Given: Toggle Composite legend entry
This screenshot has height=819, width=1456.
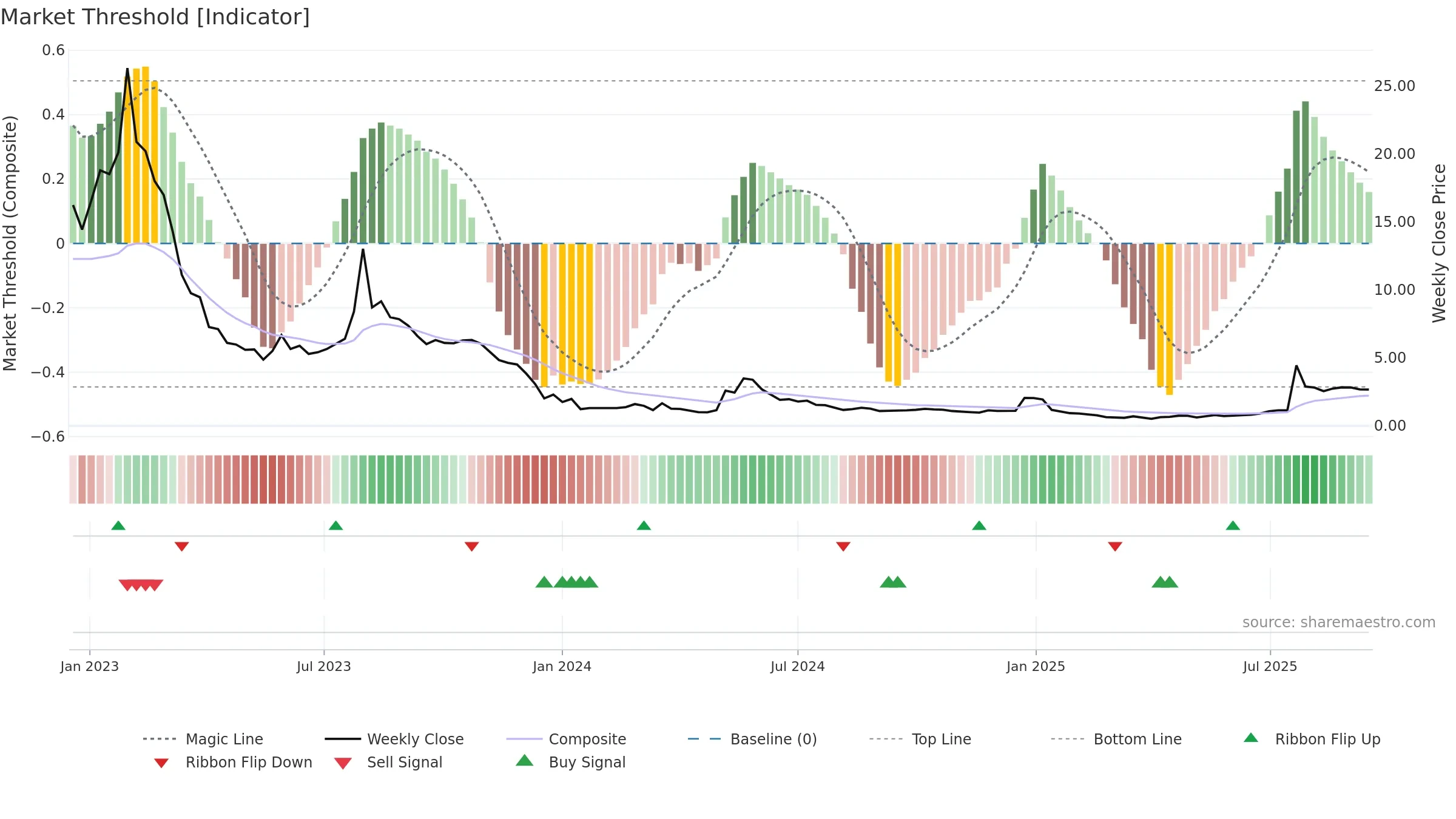Looking at the screenshot, I should (566, 739).
